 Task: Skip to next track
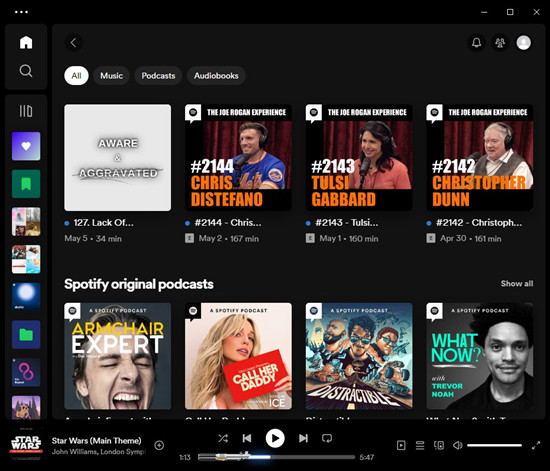303,438
